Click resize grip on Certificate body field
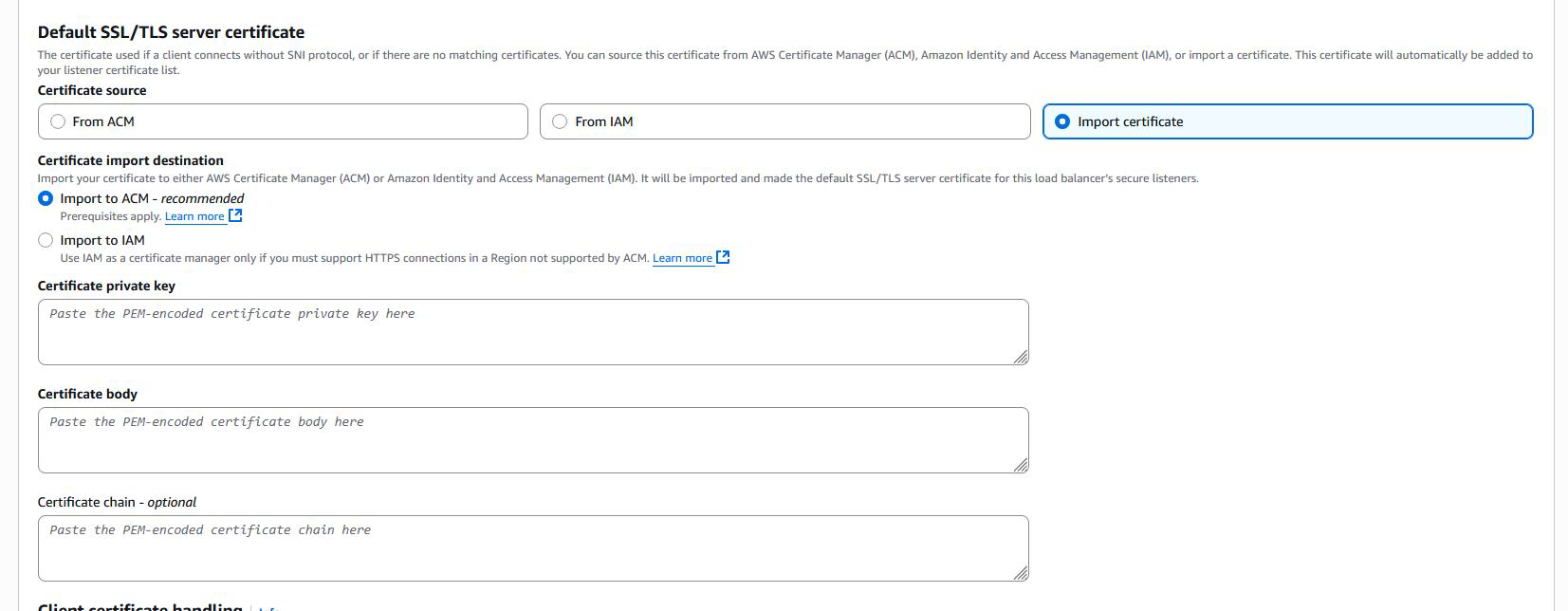Image resolution: width=1568 pixels, height=611 pixels. pyautogui.click(x=1021, y=465)
